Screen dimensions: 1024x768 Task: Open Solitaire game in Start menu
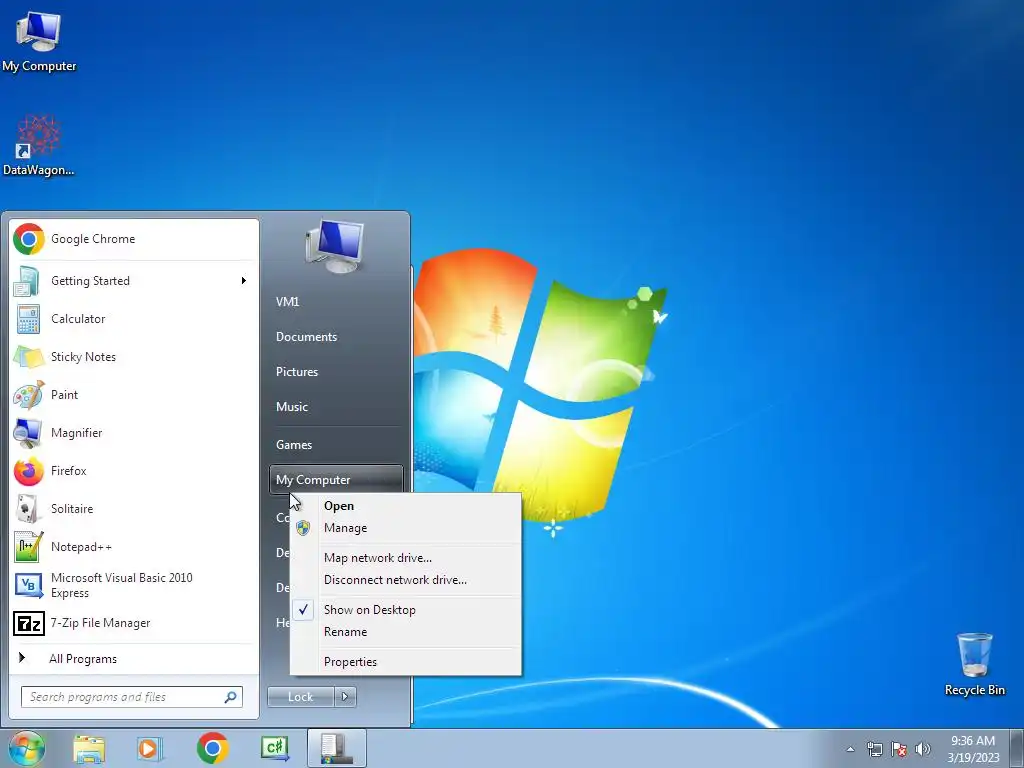pyautogui.click(x=134, y=509)
